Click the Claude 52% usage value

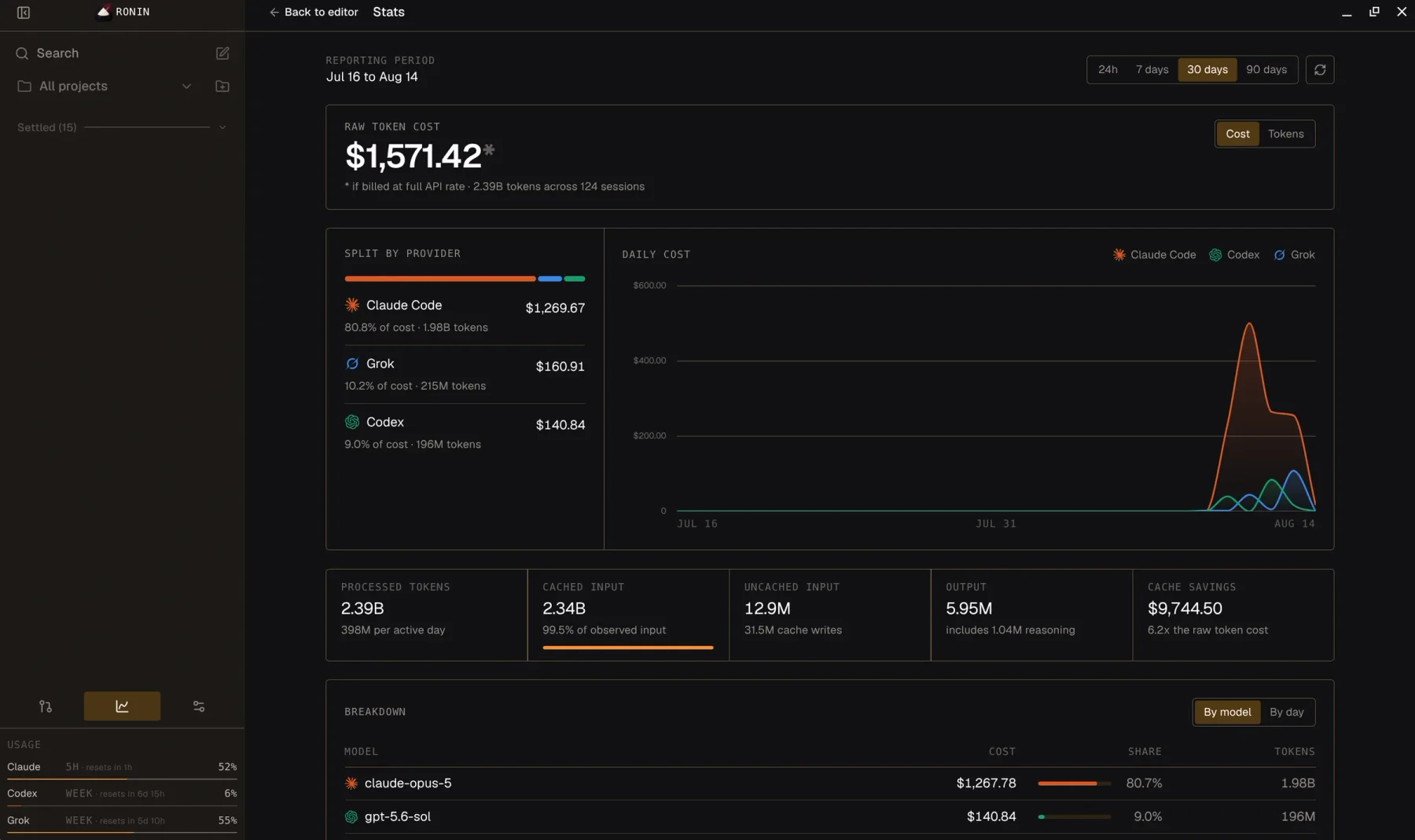coord(227,767)
